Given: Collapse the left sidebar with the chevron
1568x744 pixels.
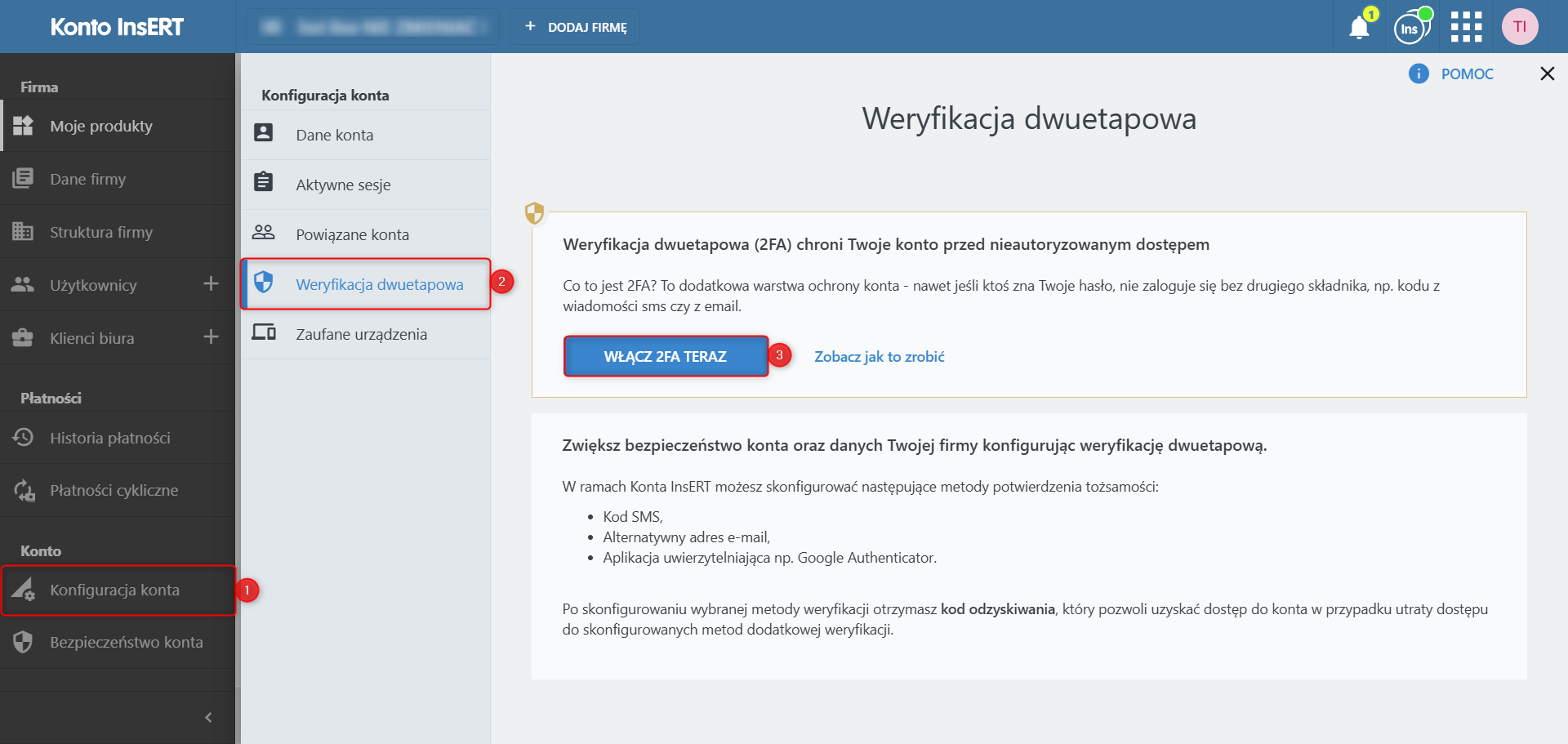Looking at the screenshot, I should tap(208, 717).
